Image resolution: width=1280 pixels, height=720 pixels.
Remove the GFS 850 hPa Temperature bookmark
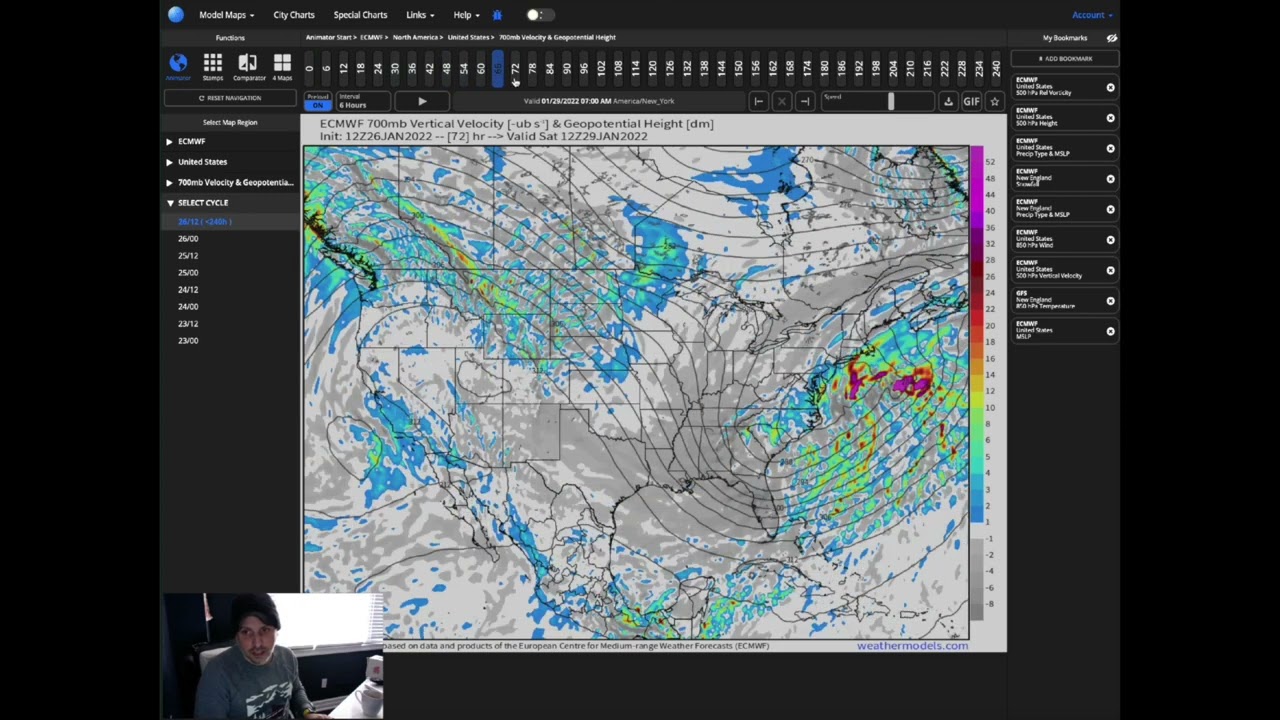(x=1110, y=301)
